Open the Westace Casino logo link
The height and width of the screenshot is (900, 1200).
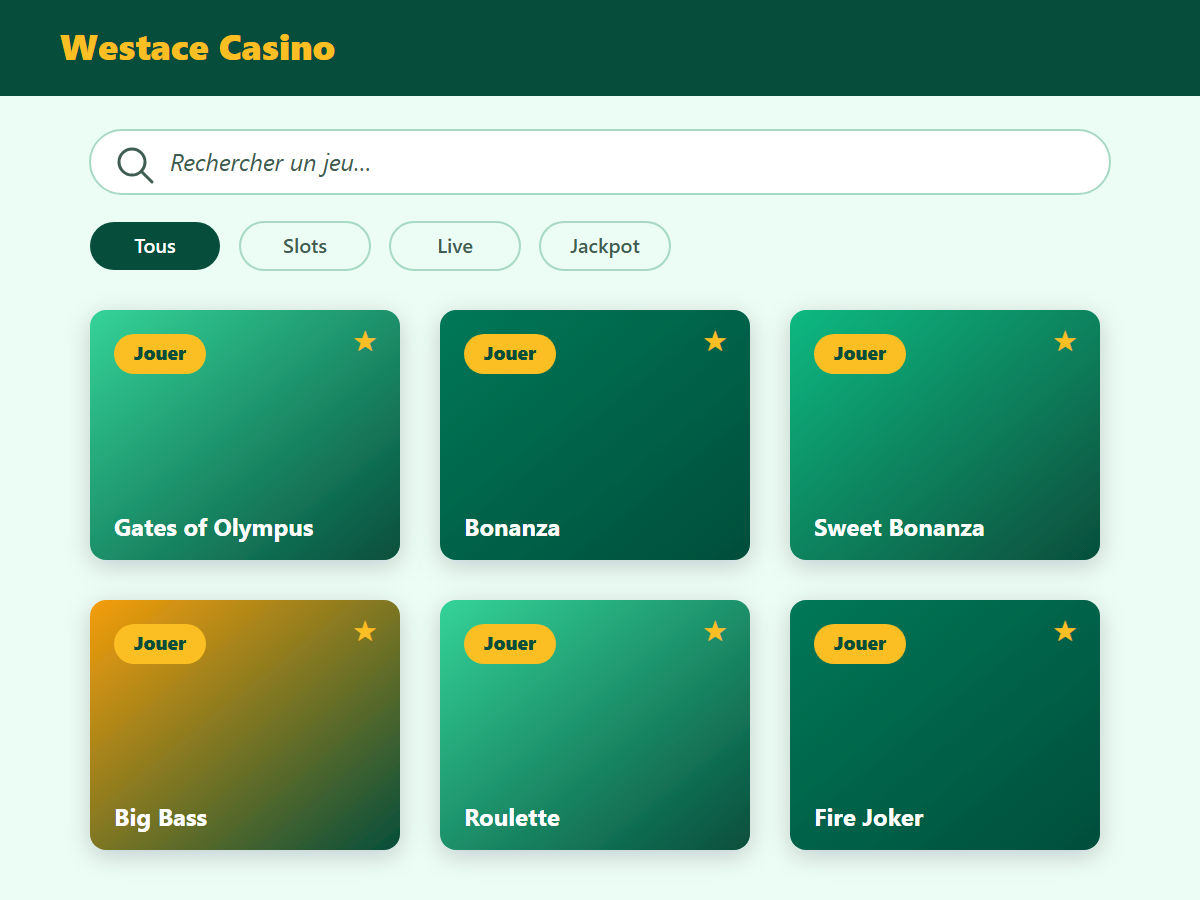(x=198, y=48)
